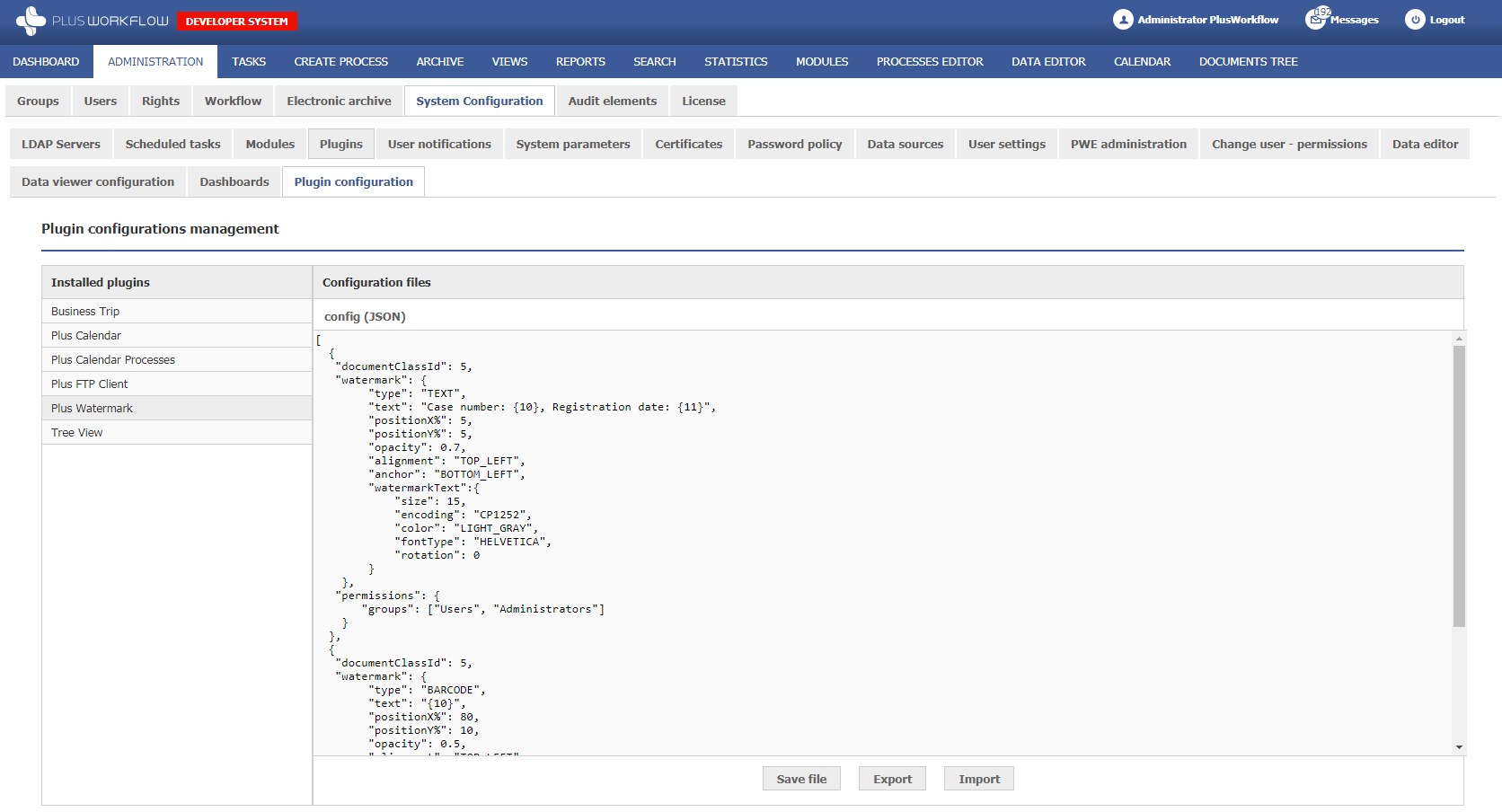
Task: Open the Dashboards tab
Action: [234, 181]
